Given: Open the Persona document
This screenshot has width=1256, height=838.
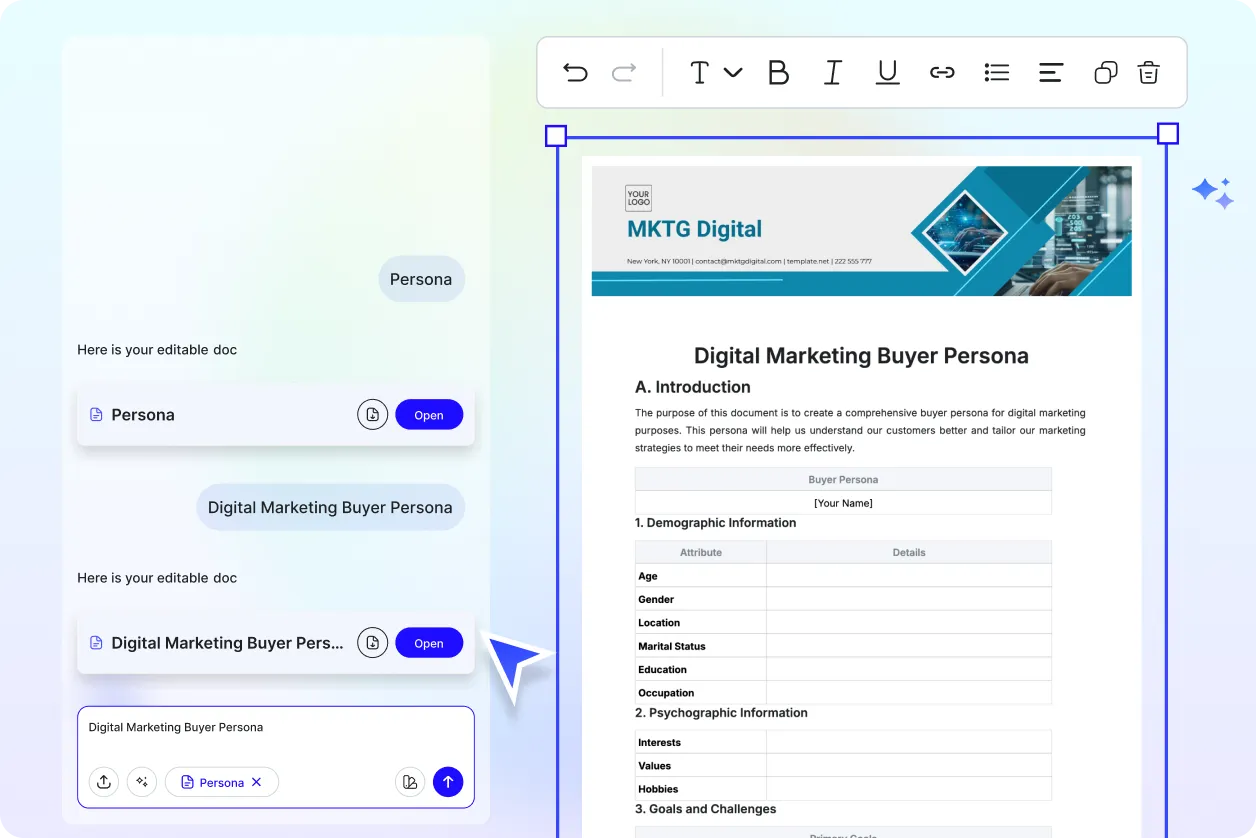Looking at the screenshot, I should click(429, 415).
